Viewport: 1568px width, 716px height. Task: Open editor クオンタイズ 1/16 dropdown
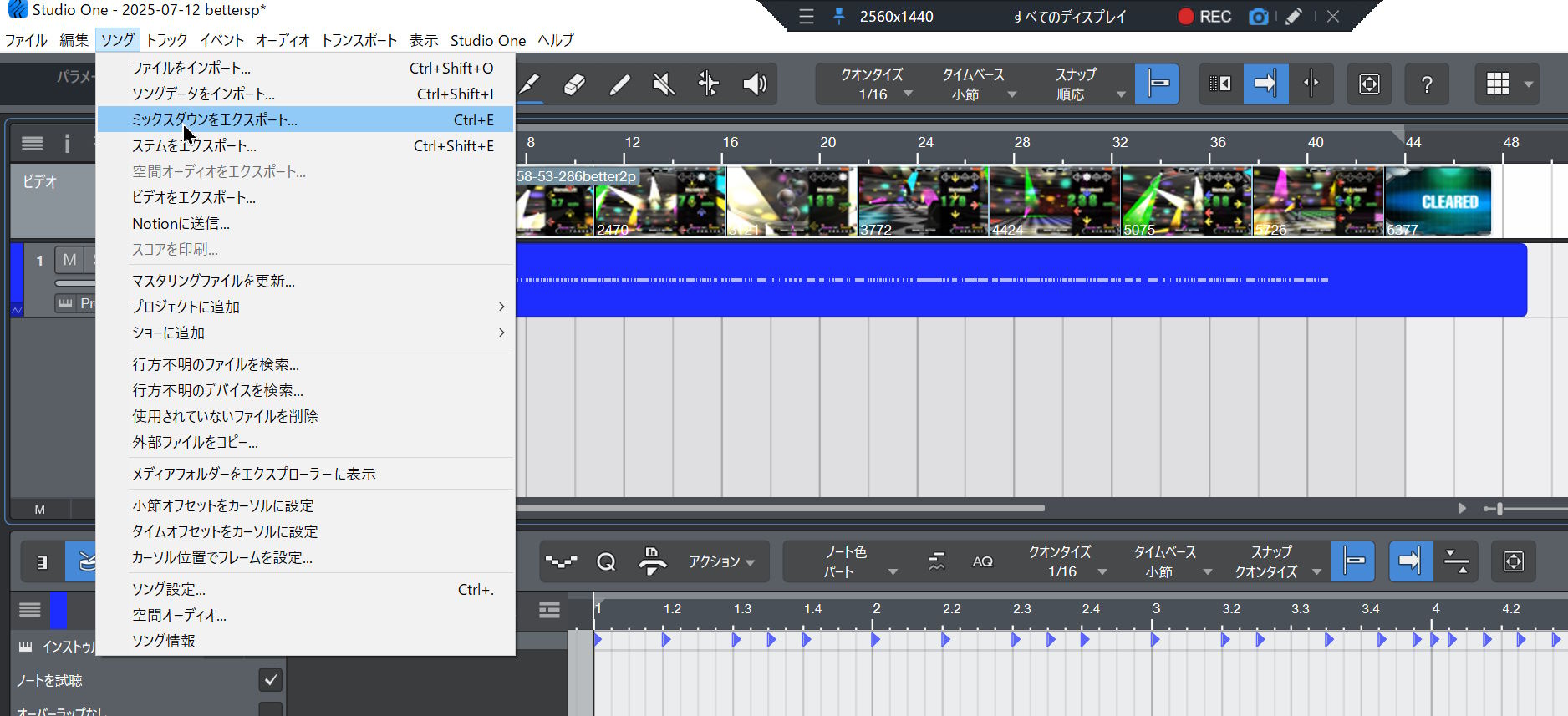pyautogui.click(x=1066, y=561)
